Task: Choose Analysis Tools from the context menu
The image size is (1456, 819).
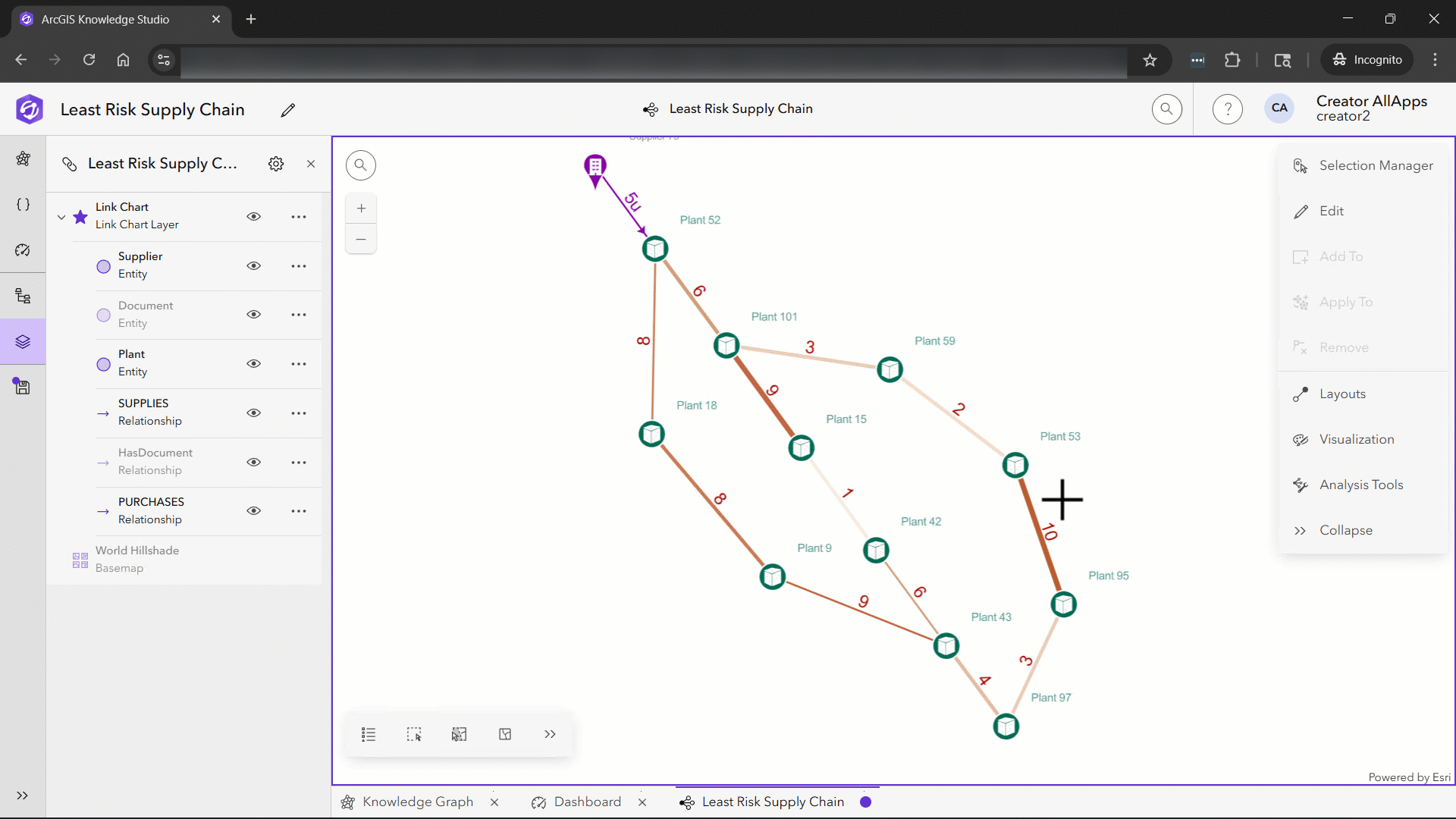Action: coord(1360,485)
